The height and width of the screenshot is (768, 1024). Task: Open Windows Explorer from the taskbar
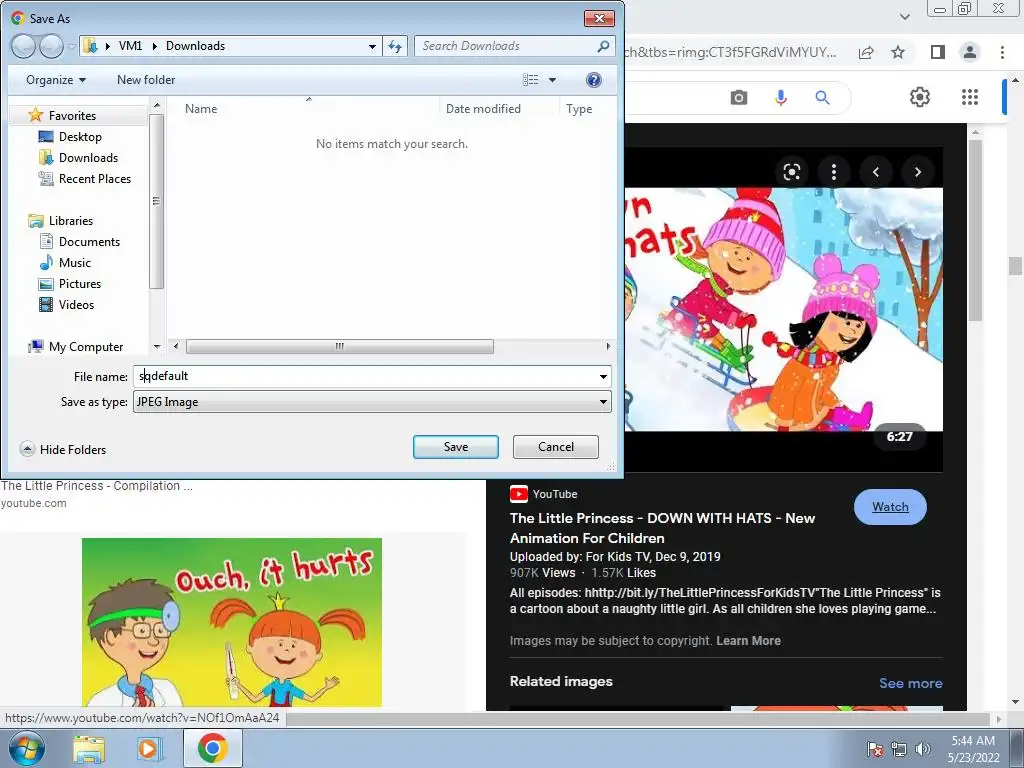click(x=89, y=748)
